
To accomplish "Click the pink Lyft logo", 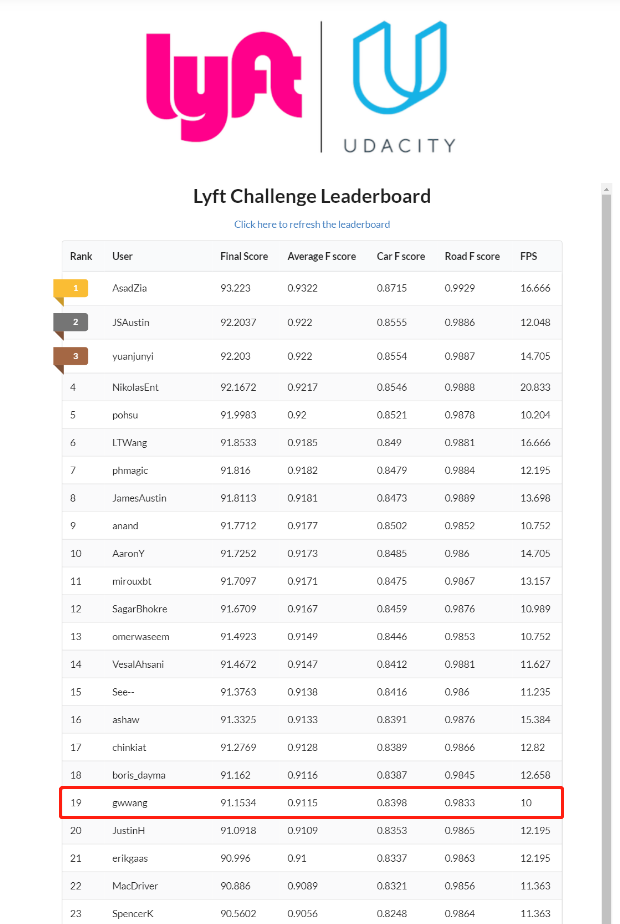I will click(x=224, y=87).
